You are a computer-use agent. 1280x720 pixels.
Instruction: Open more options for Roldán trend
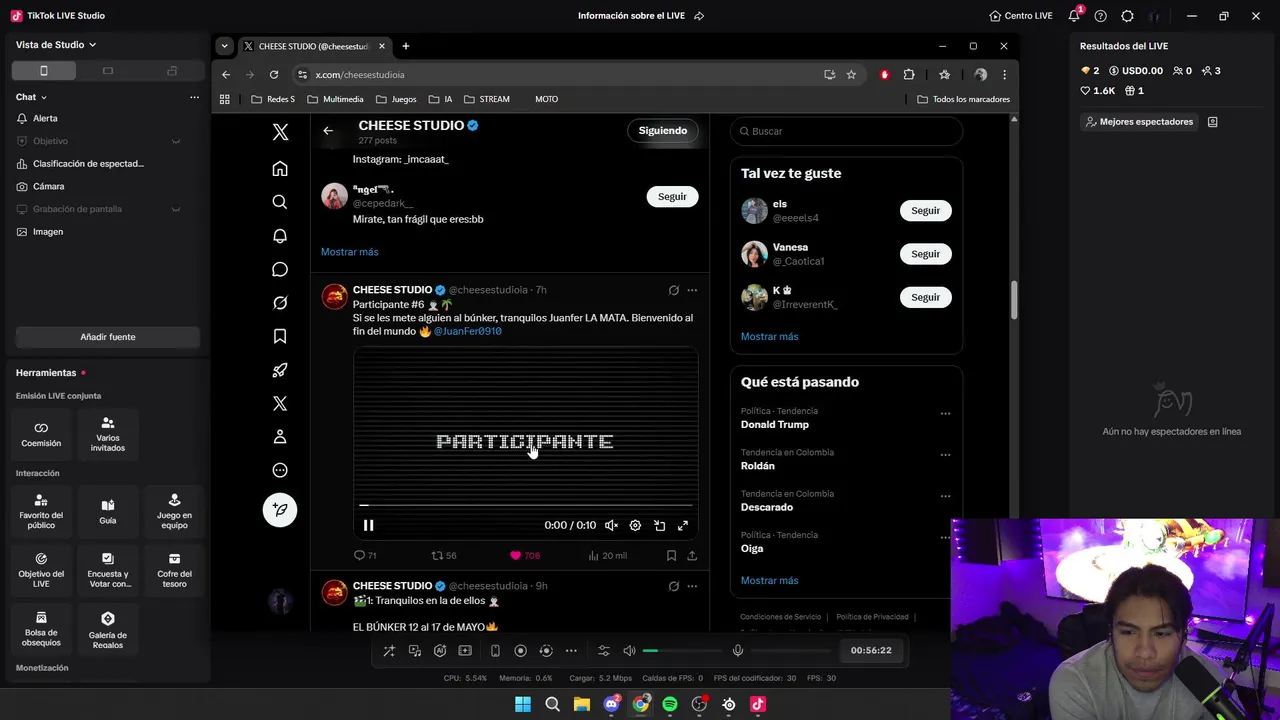pyautogui.click(x=945, y=455)
